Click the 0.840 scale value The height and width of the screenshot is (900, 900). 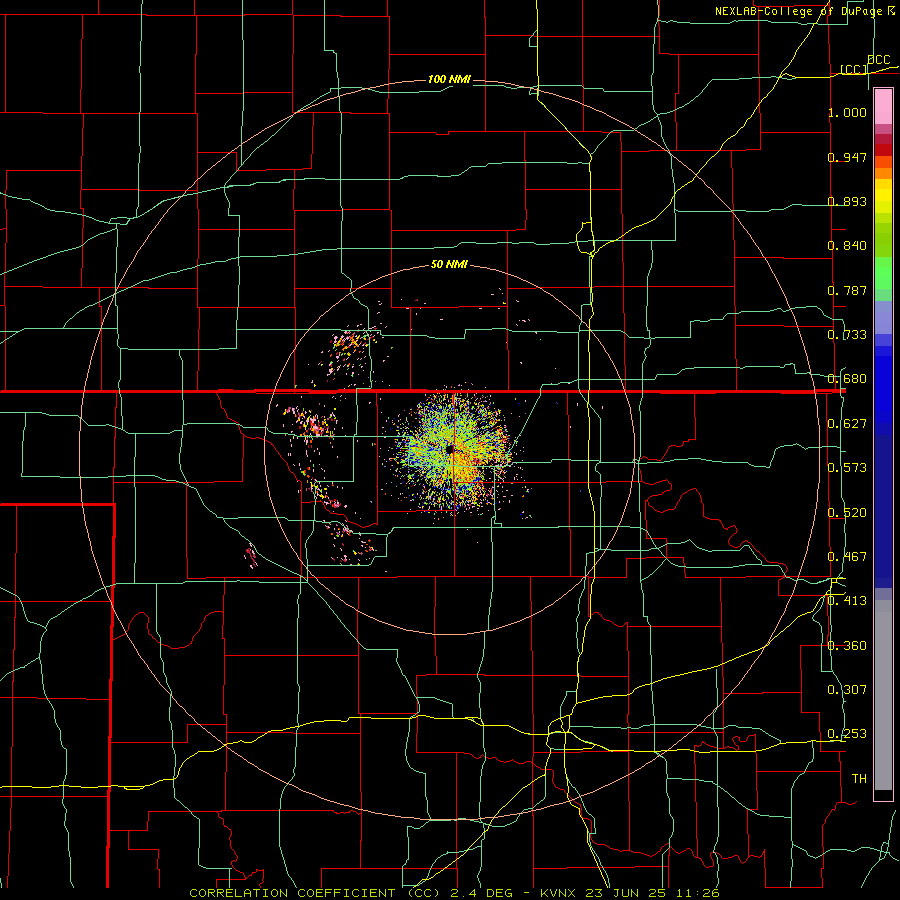[x=847, y=246]
